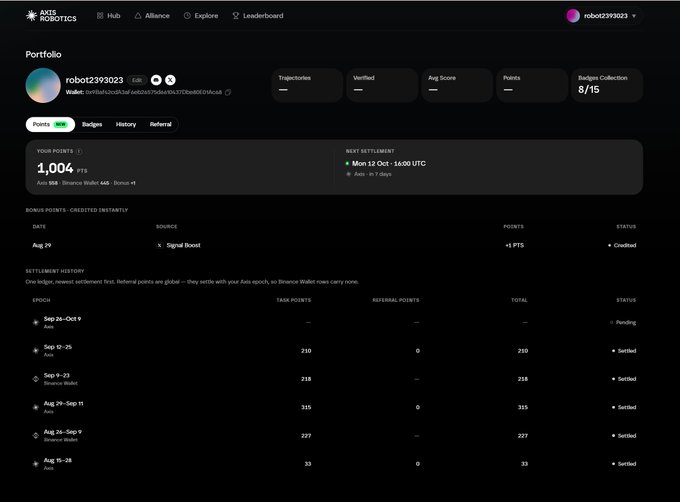The height and width of the screenshot is (502, 680).
Task: Click the 1,004 PTS total
Action: (62, 168)
